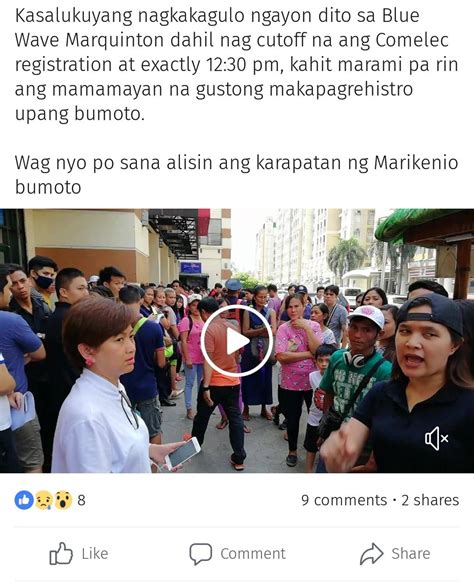
Task: Open the 9 comments link
Action: click(344, 500)
